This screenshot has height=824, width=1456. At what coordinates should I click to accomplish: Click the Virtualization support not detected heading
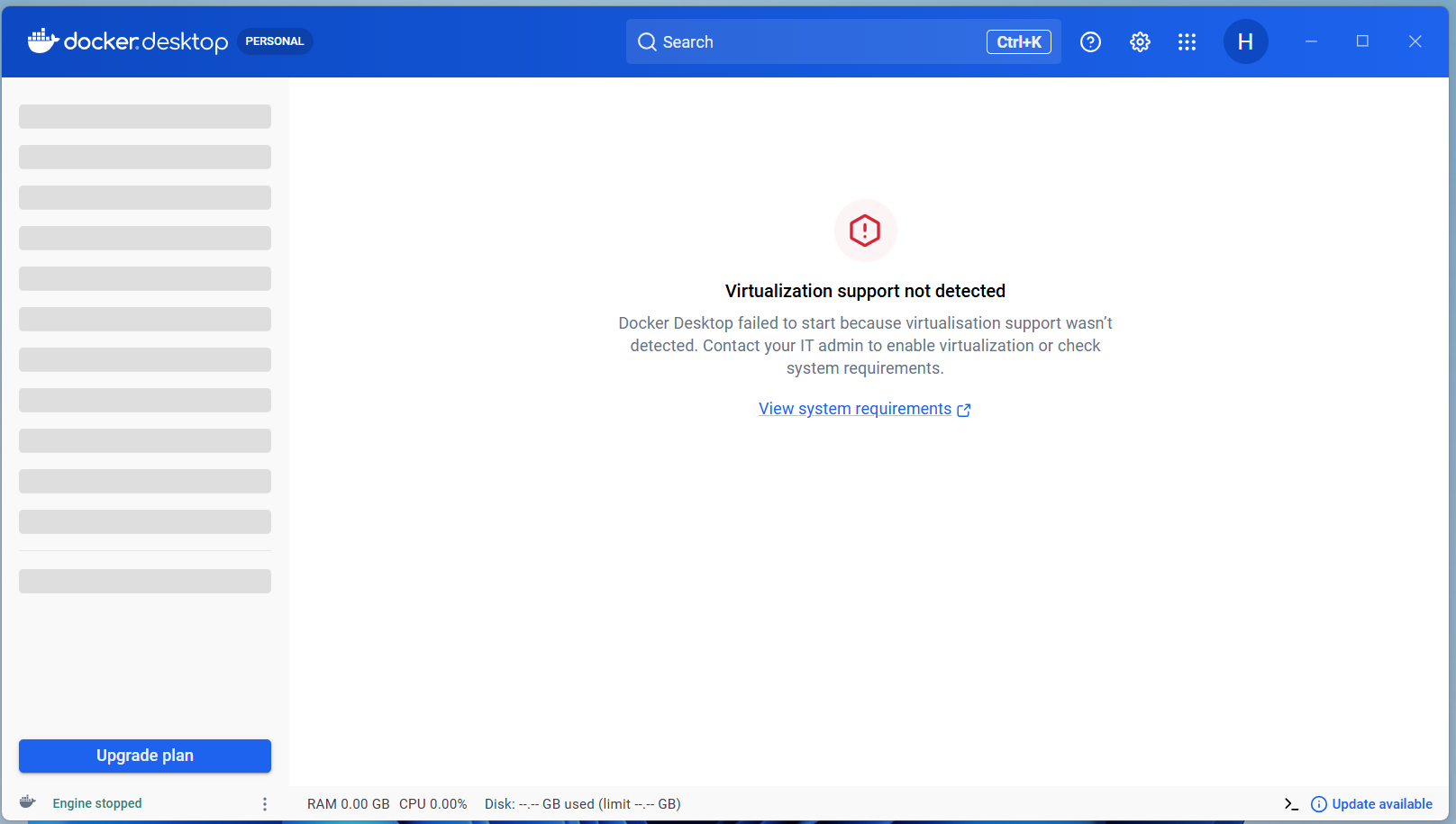coord(865,291)
